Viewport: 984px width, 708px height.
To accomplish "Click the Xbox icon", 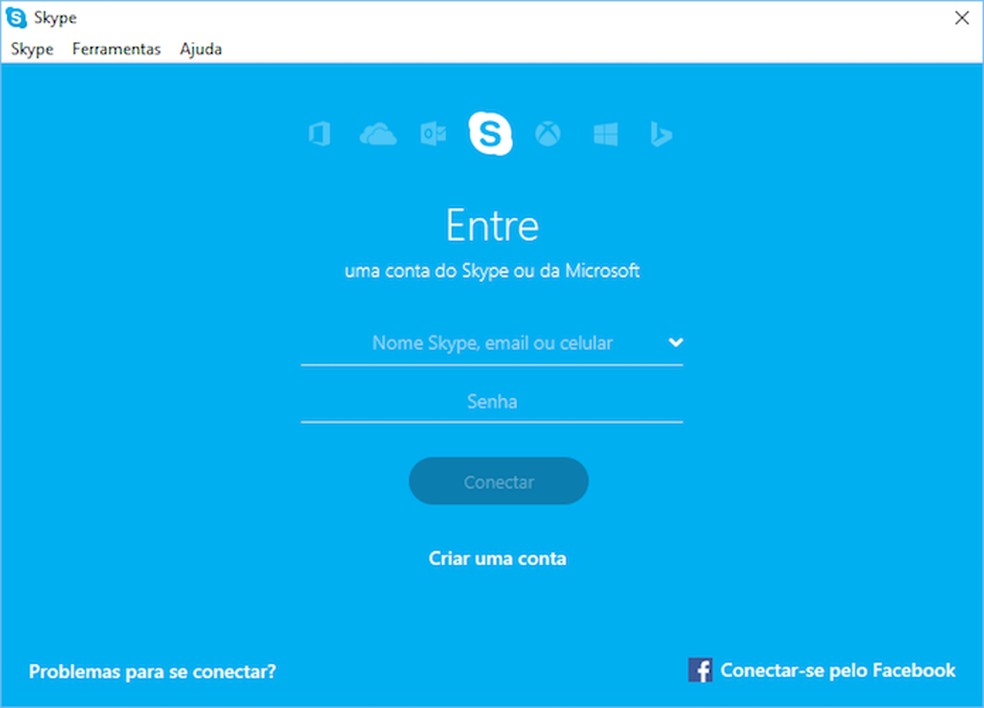I will point(548,134).
